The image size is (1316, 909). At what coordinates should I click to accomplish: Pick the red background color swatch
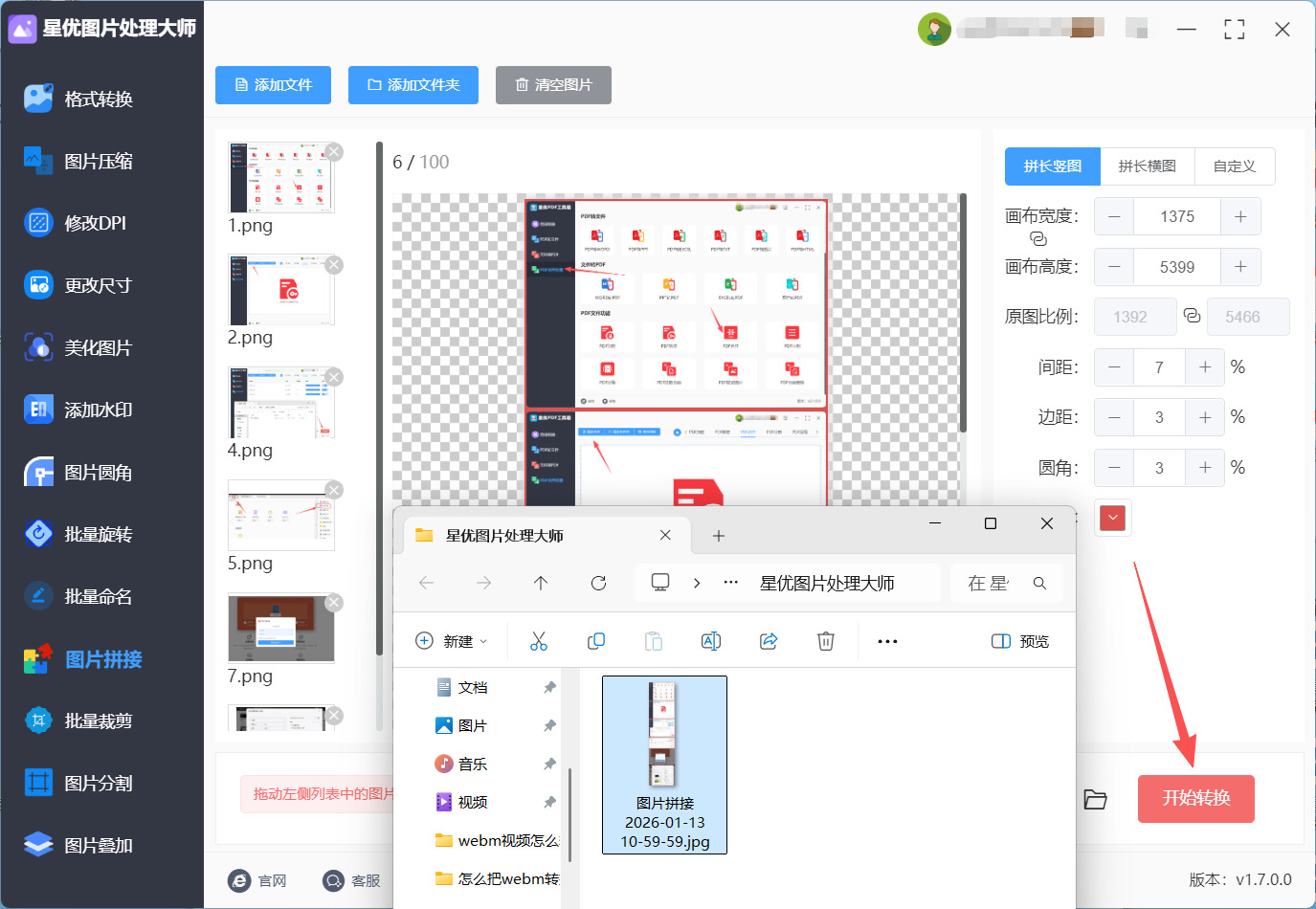point(1113,518)
